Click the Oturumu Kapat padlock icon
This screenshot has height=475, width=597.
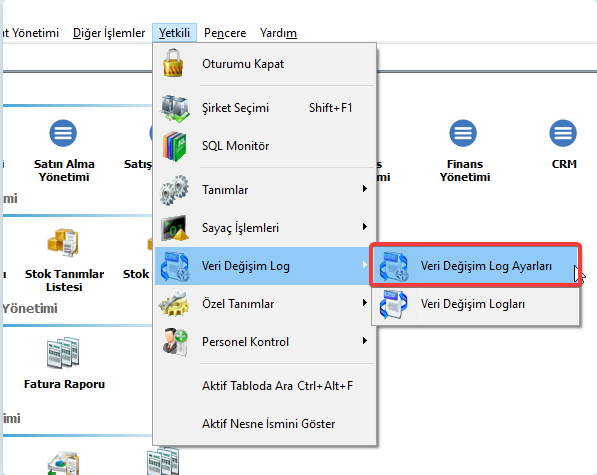(174, 63)
